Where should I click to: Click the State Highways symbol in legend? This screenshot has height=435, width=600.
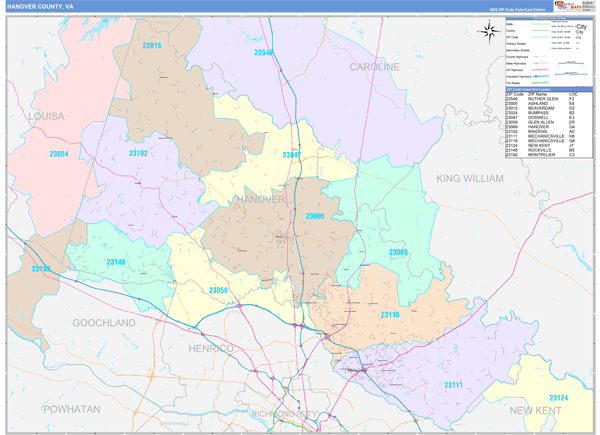tap(538, 62)
